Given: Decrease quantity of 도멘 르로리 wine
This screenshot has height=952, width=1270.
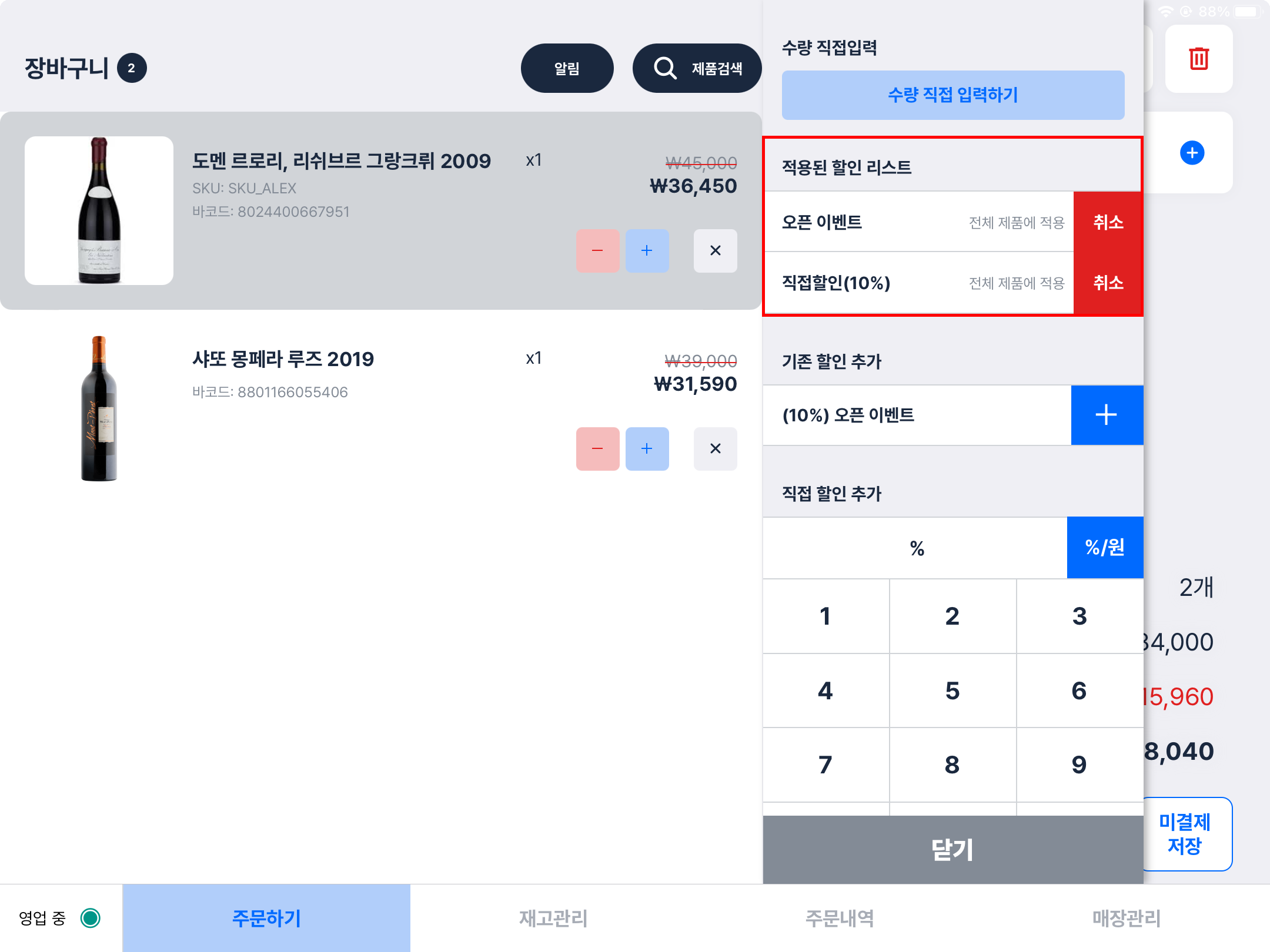Looking at the screenshot, I should tap(597, 251).
